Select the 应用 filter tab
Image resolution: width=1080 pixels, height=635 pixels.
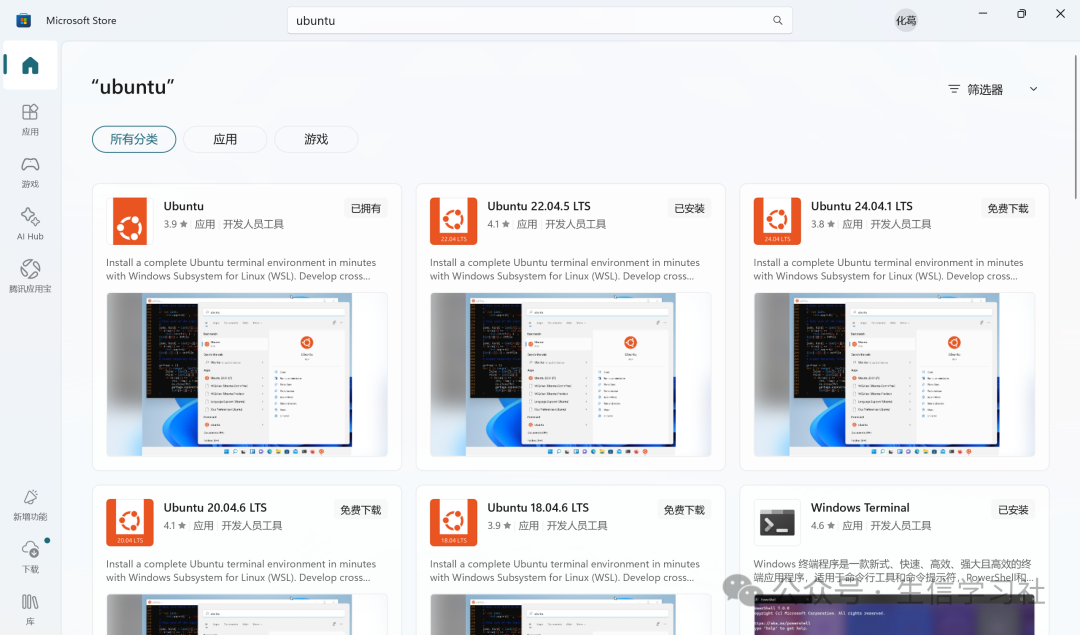[225, 139]
